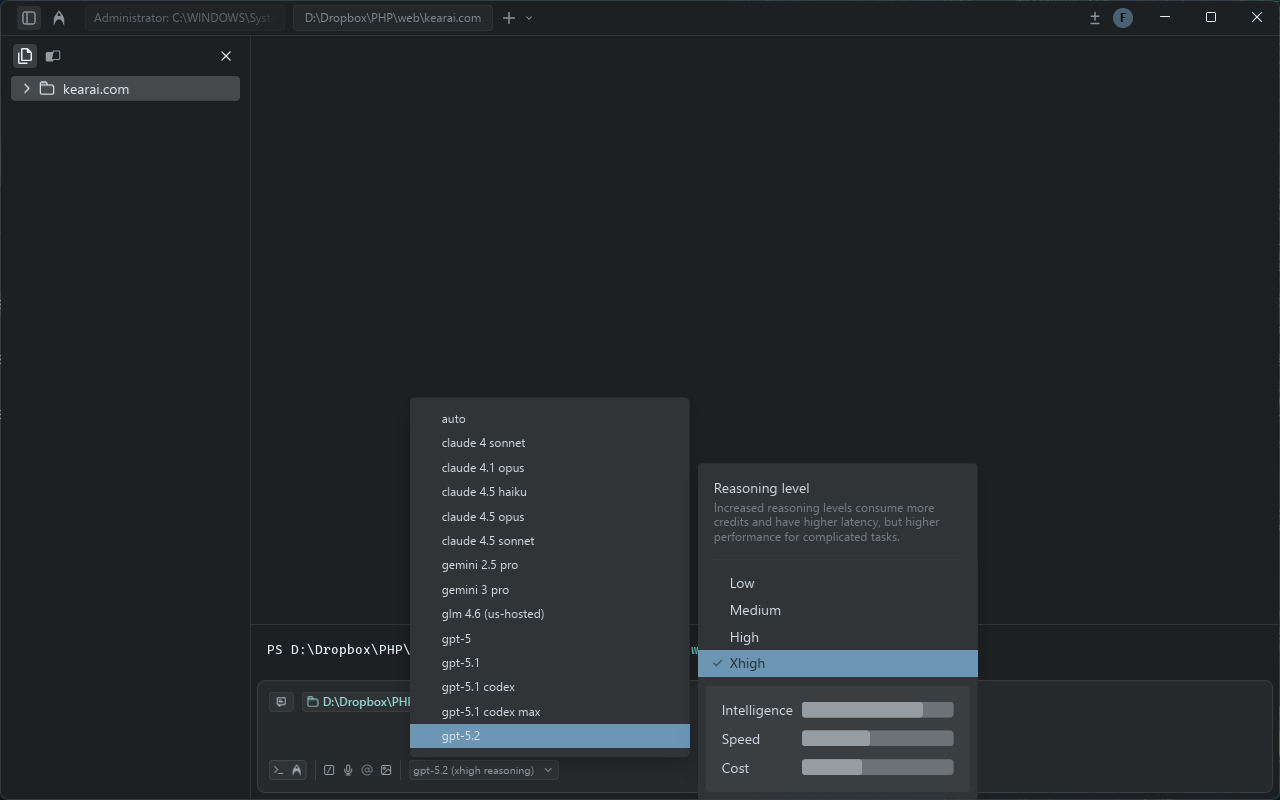Set reasoning level to Low
This screenshot has height=800, width=1280.
(x=838, y=583)
